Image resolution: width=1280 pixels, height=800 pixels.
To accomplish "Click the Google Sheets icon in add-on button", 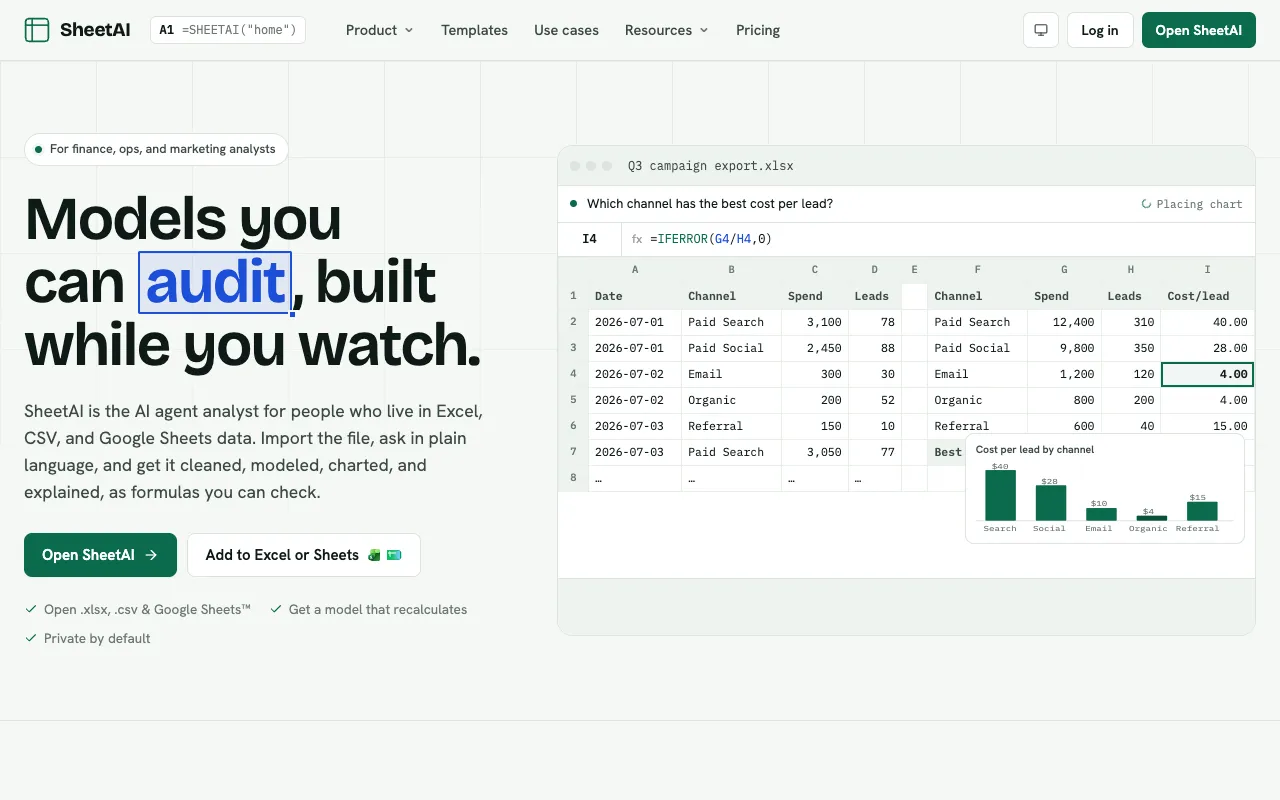I will click(394, 555).
